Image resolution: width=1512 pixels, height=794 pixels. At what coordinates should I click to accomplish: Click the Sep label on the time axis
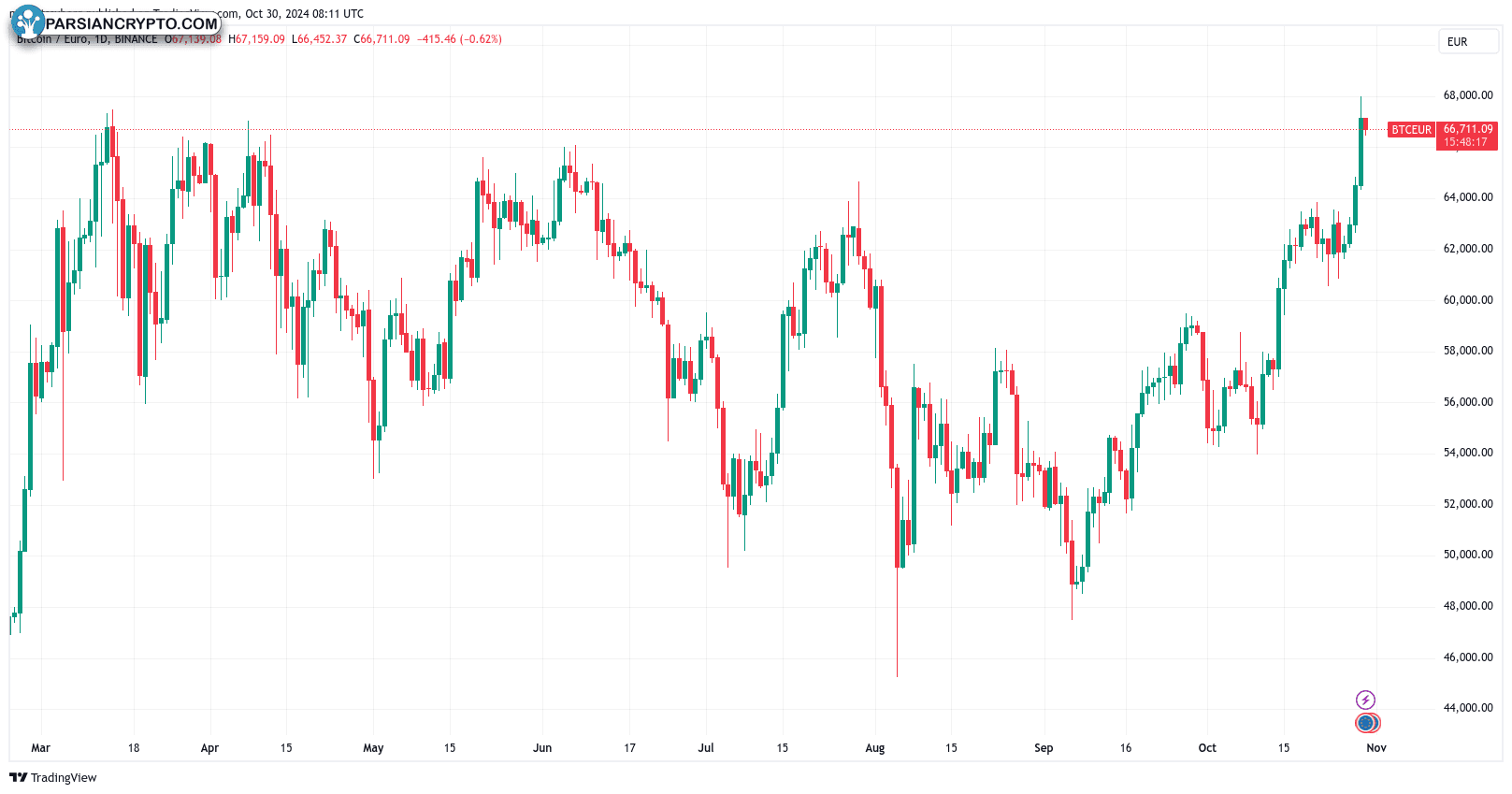click(x=1044, y=748)
